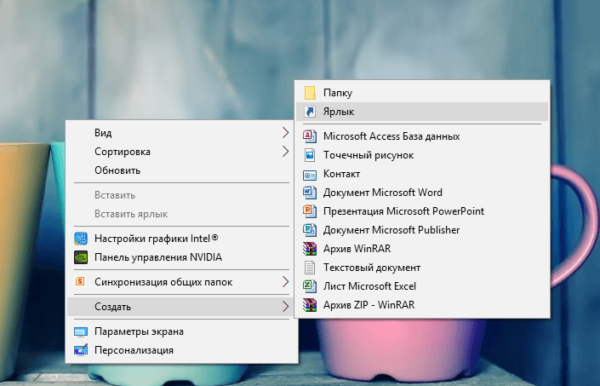Image resolution: width=600 pixels, height=386 pixels.
Task: Create Презентация Microsoft PowerPoint
Action: coord(422,211)
